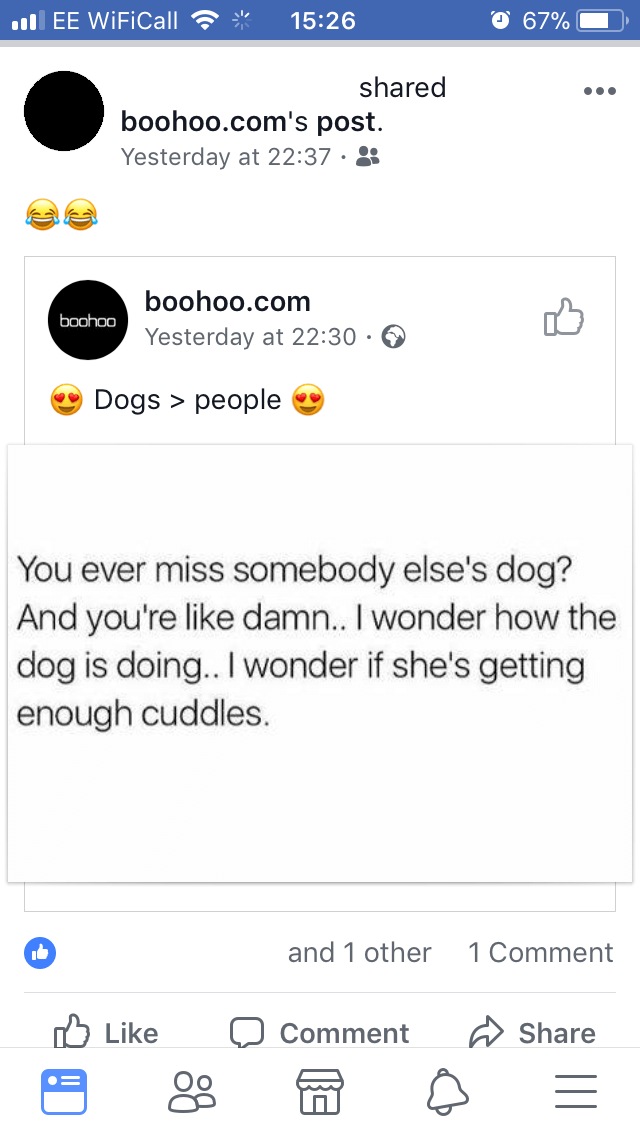640x1136 pixels.
Task: Open the boohoo.com page name link
Action: click(x=228, y=301)
